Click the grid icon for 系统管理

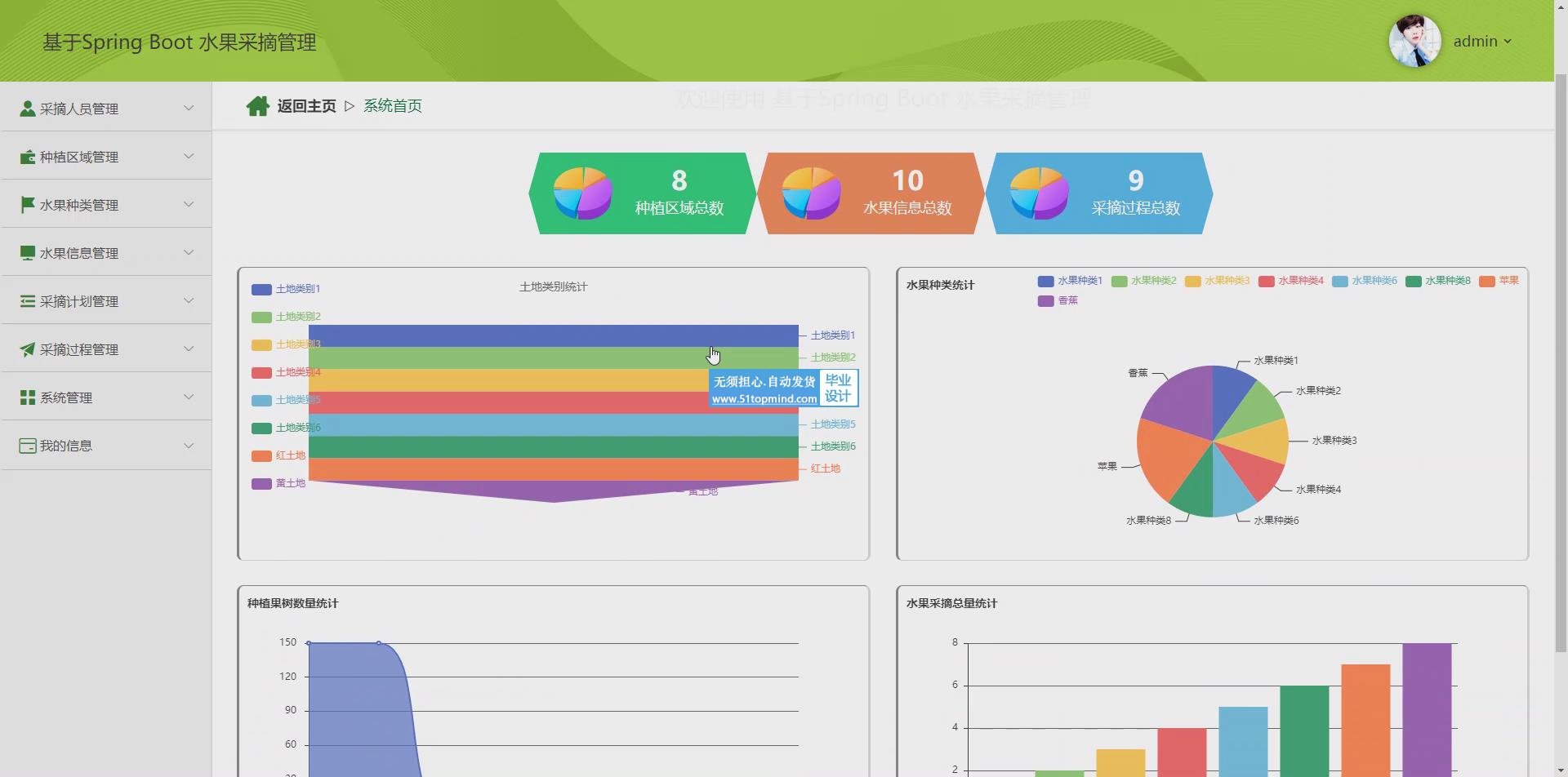click(28, 397)
